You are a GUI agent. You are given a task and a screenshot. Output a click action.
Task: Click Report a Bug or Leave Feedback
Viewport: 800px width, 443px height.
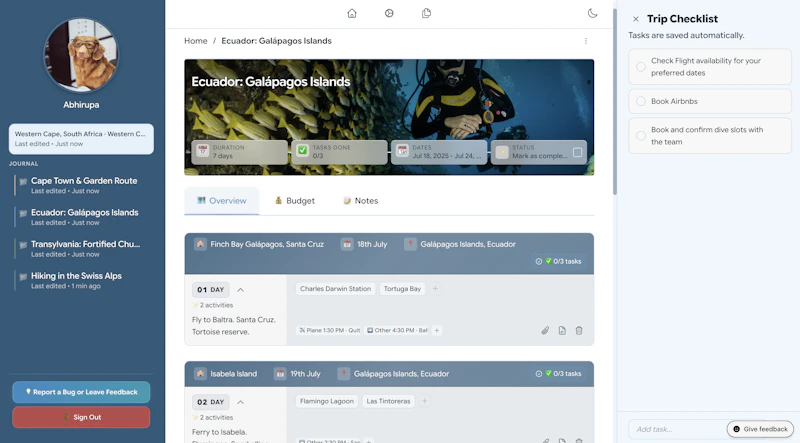point(81,392)
